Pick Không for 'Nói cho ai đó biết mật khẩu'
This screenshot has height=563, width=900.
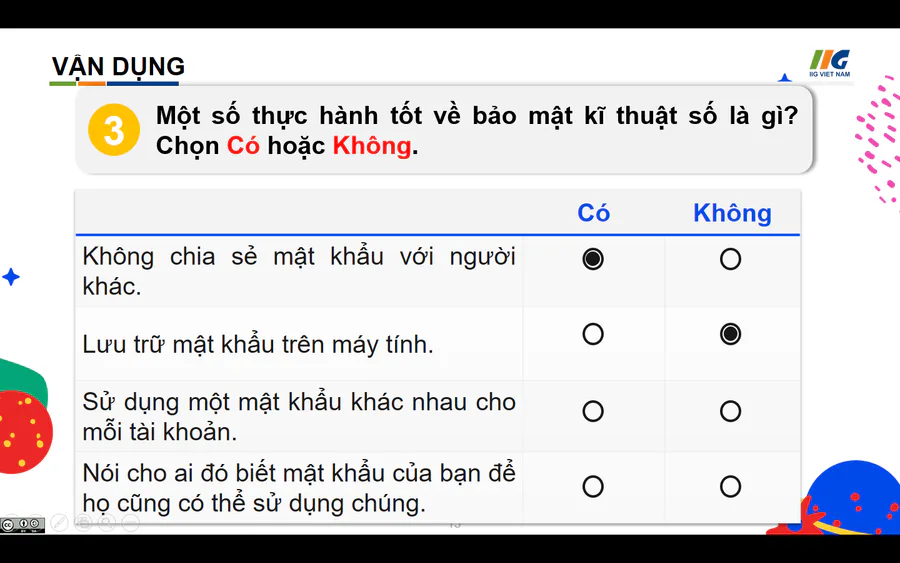(730, 487)
